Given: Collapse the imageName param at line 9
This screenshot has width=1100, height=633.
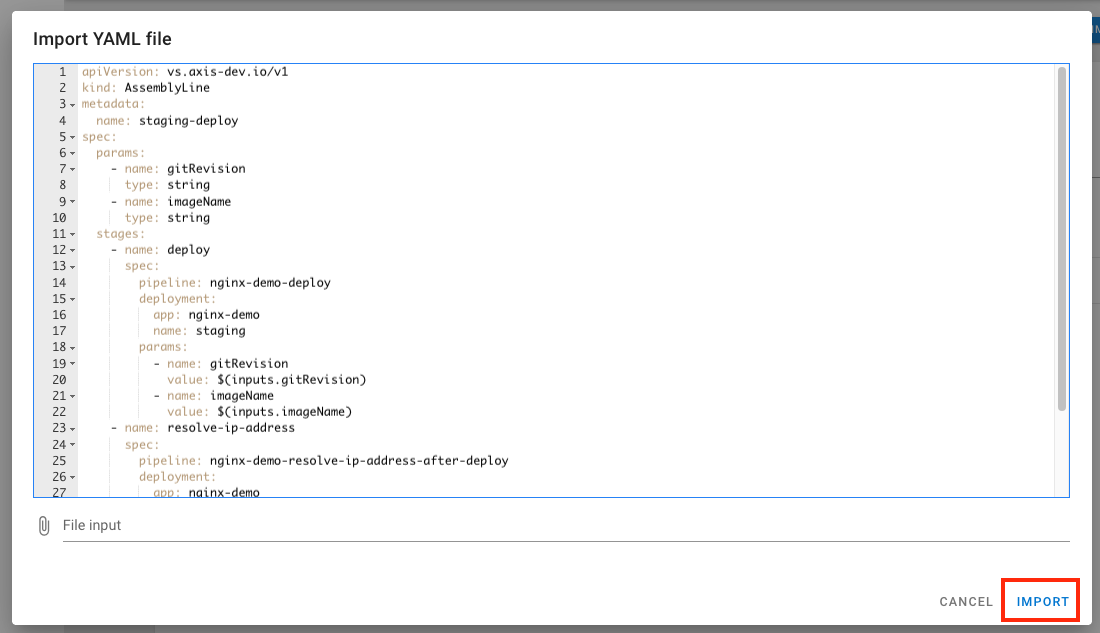Looking at the screenshot, I should (x=73, y=202).
